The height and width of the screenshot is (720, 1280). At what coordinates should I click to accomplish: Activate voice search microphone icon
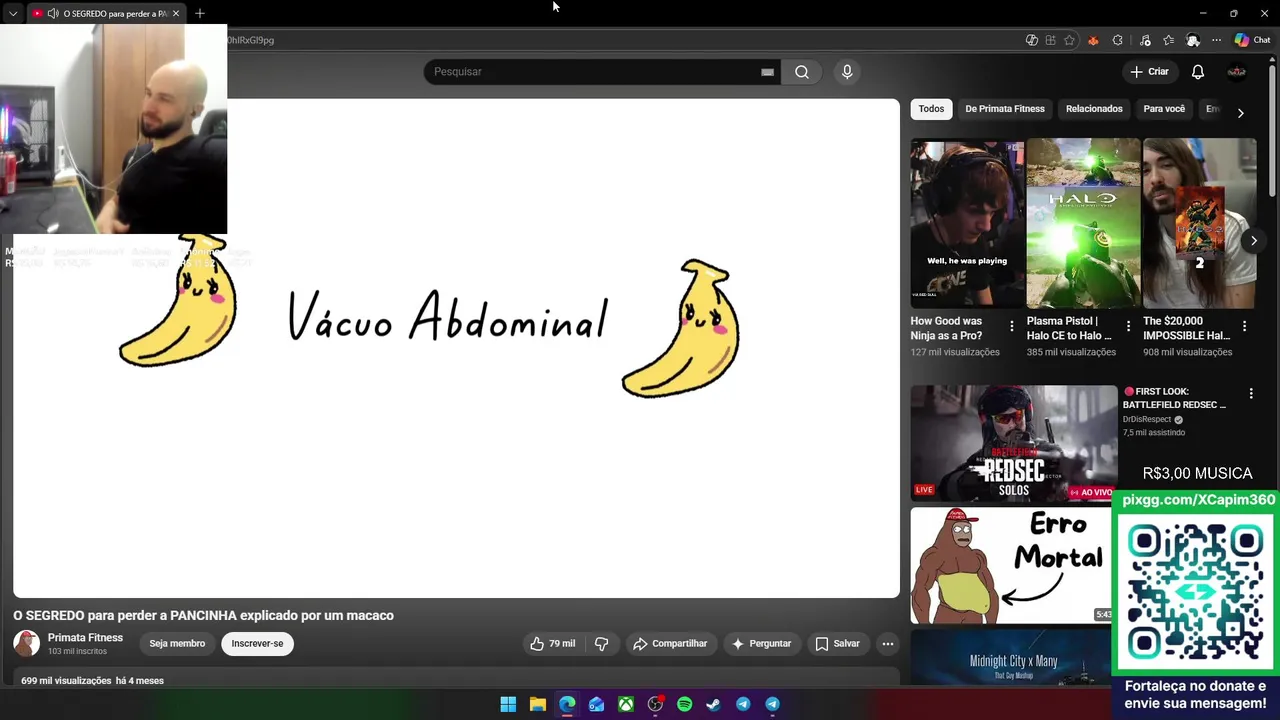(x=847, y=72)
